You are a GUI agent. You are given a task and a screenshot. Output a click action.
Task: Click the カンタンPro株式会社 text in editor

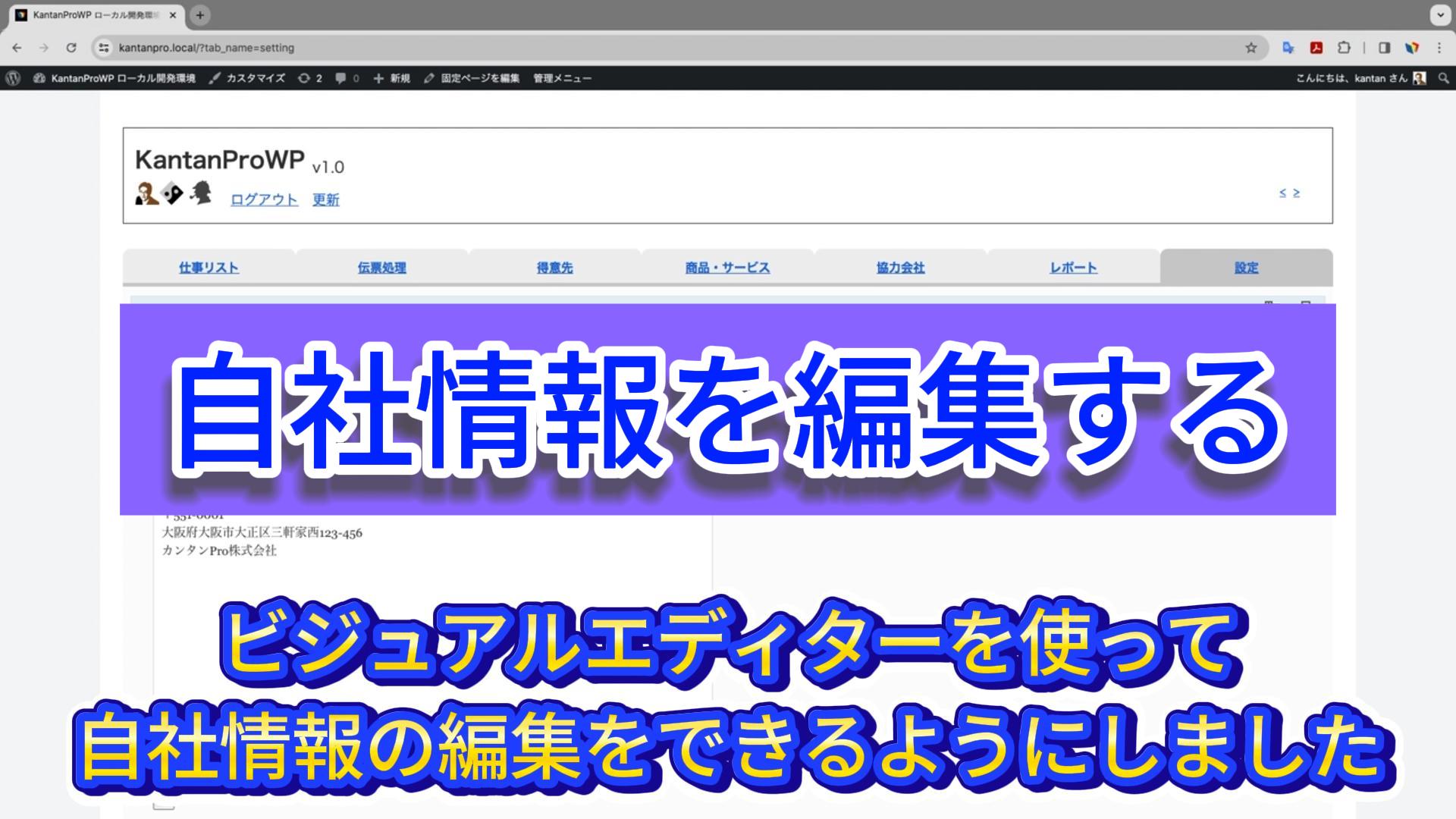219,551
